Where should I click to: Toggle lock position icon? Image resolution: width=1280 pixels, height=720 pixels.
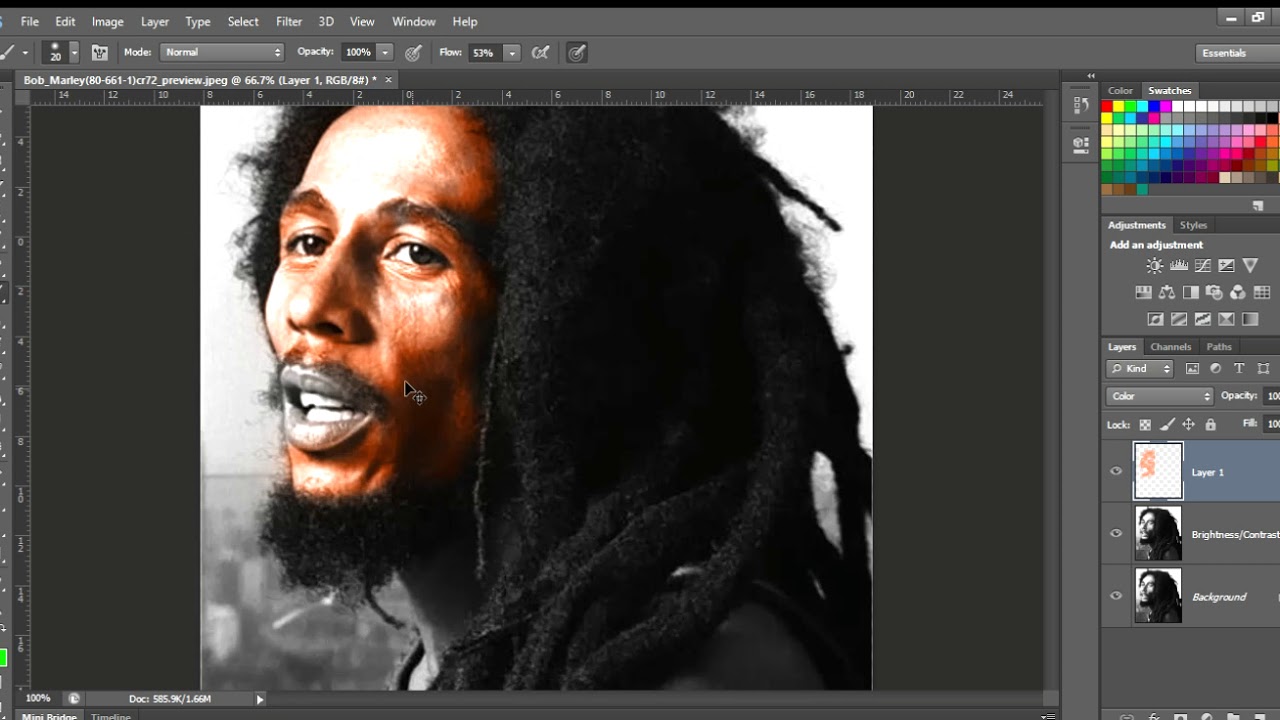tap(1189, 425)
